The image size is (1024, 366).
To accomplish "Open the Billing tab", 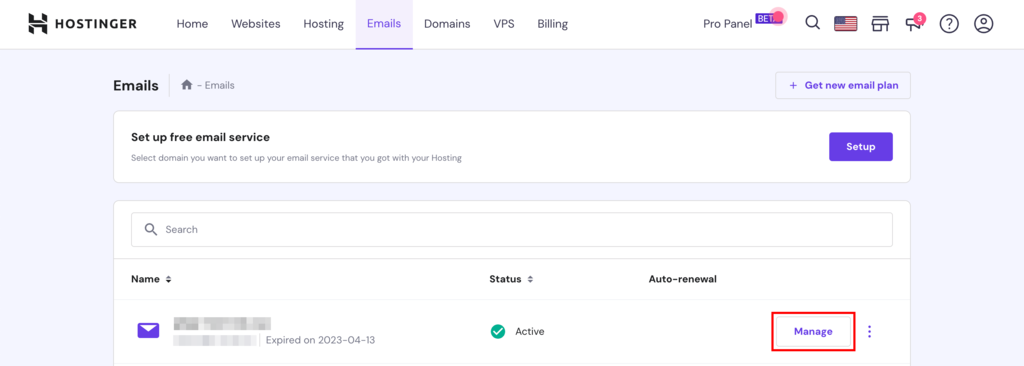I will [552, 24].
